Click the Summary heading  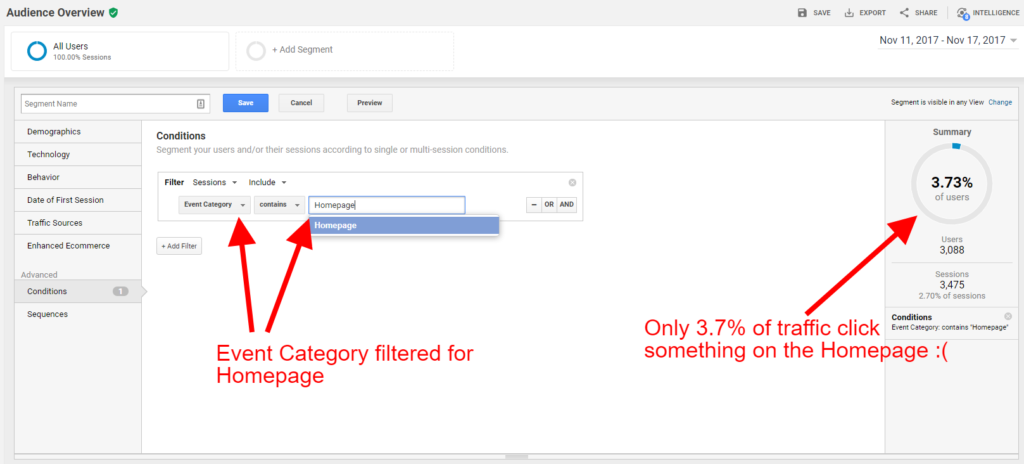point(952,132)
